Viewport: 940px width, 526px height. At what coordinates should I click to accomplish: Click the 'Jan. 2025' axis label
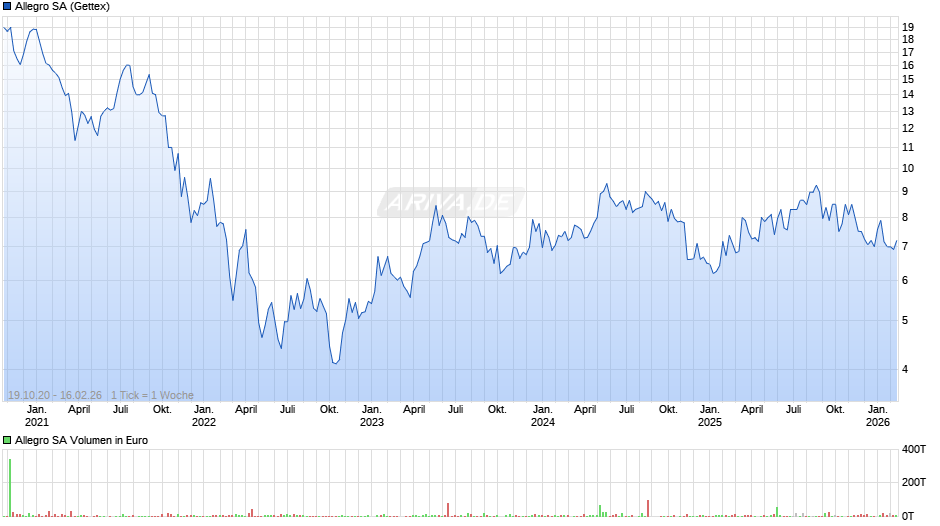click(x=710, y=416)
